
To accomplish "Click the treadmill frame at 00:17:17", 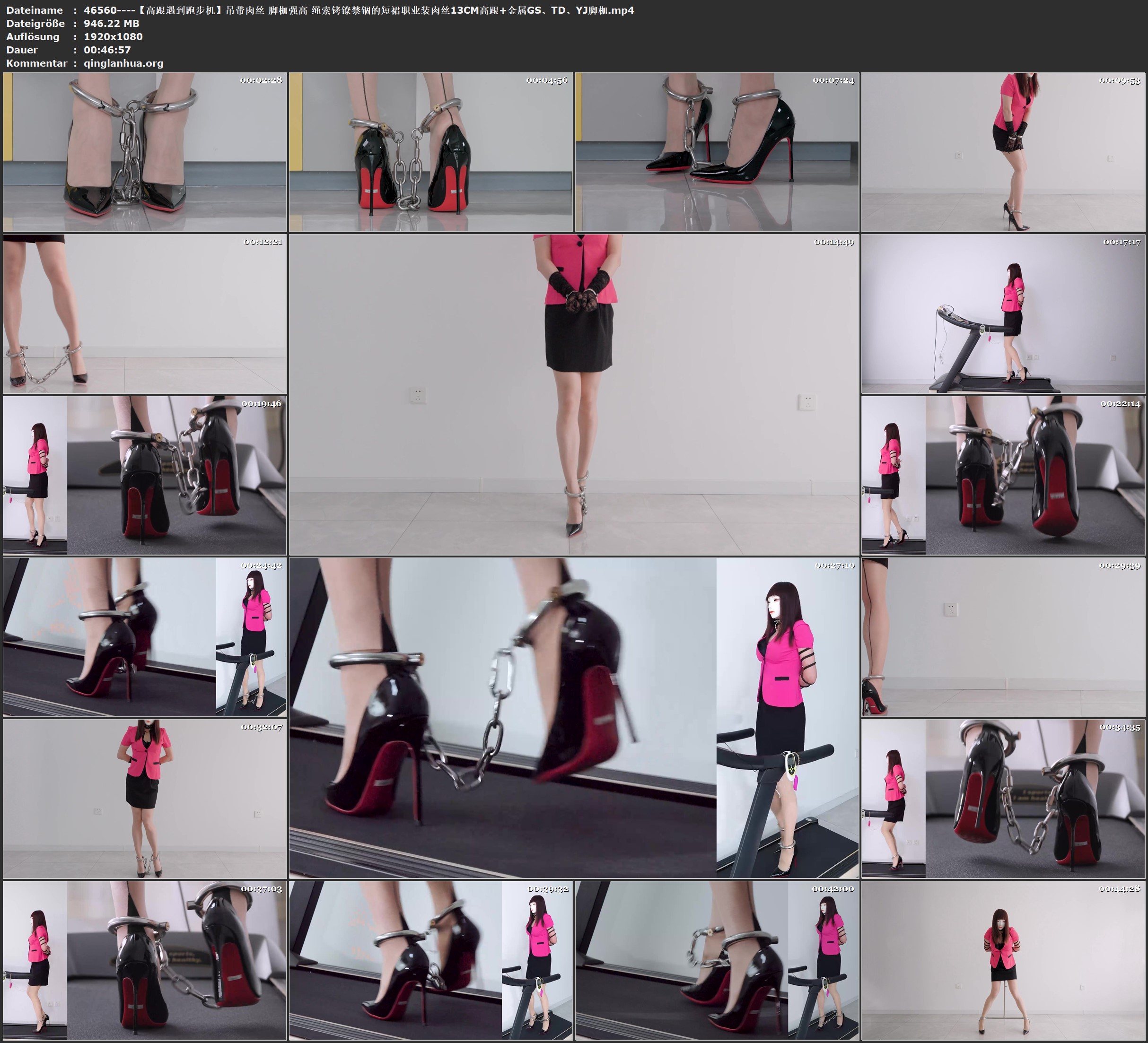I will [x=1003, y=313].
